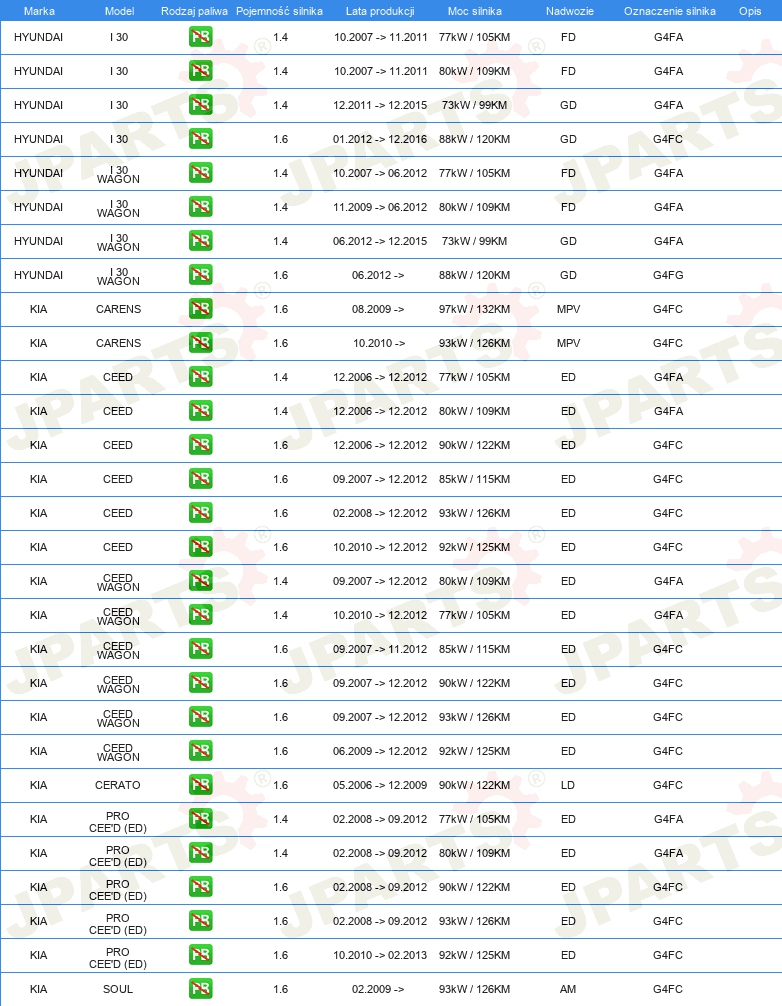This screenshot has height=1006, width=782.
Task: Click petrol icon for Kia Carens 93kW/126KM row
Action: [201, 343]
